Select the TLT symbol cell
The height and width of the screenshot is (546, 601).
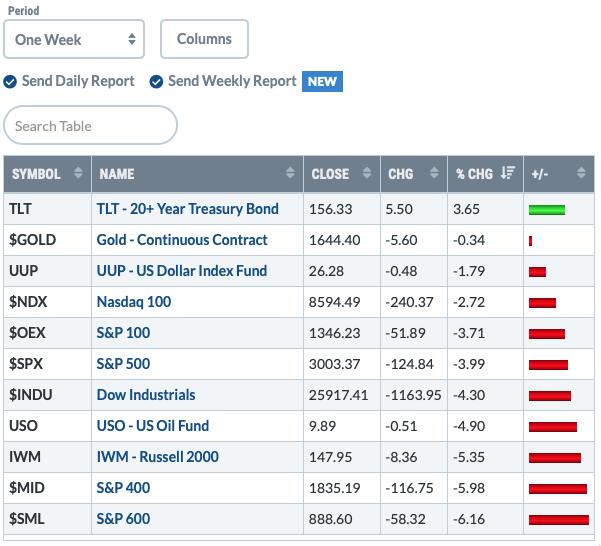point(48,209)
